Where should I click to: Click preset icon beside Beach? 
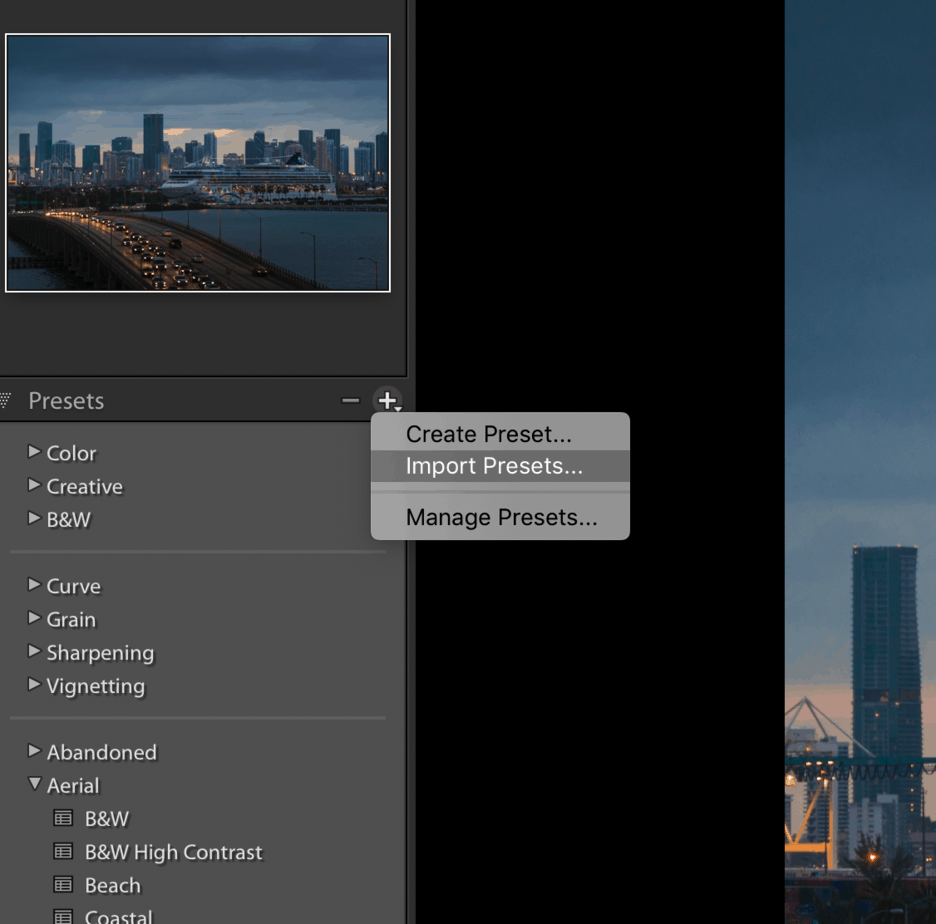[x=63, y=884]
